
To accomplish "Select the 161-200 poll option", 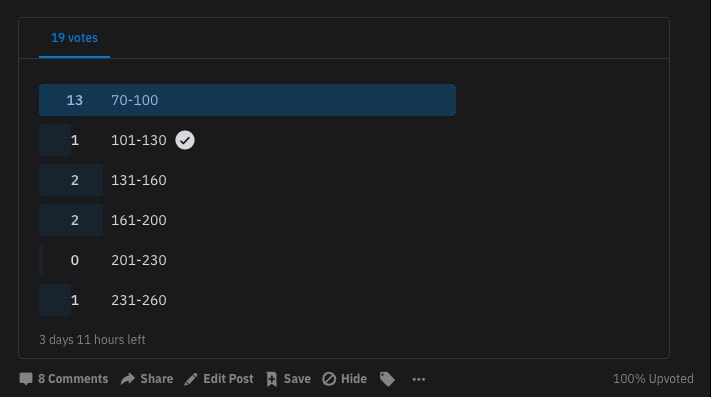I will point(139,220).
